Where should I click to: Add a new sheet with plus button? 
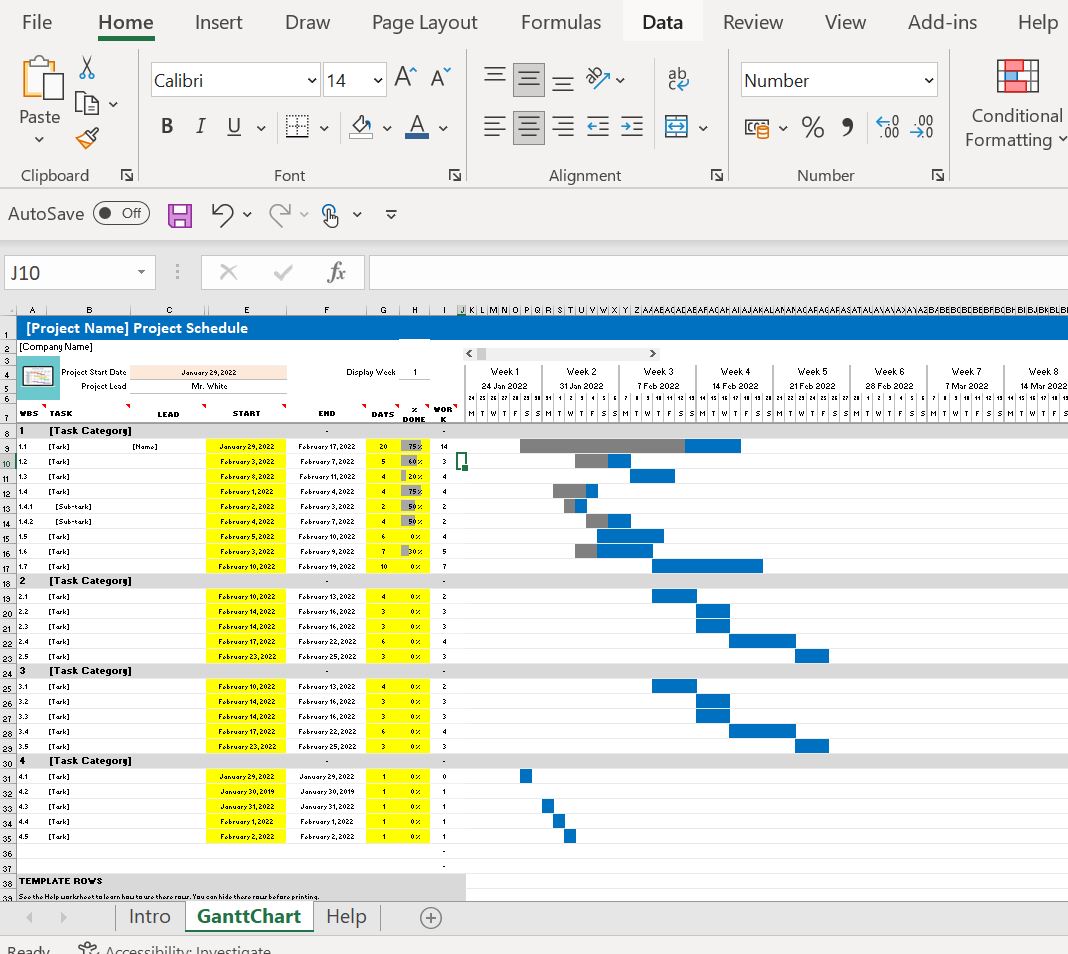pyautogui.click(x=430, y=918)
